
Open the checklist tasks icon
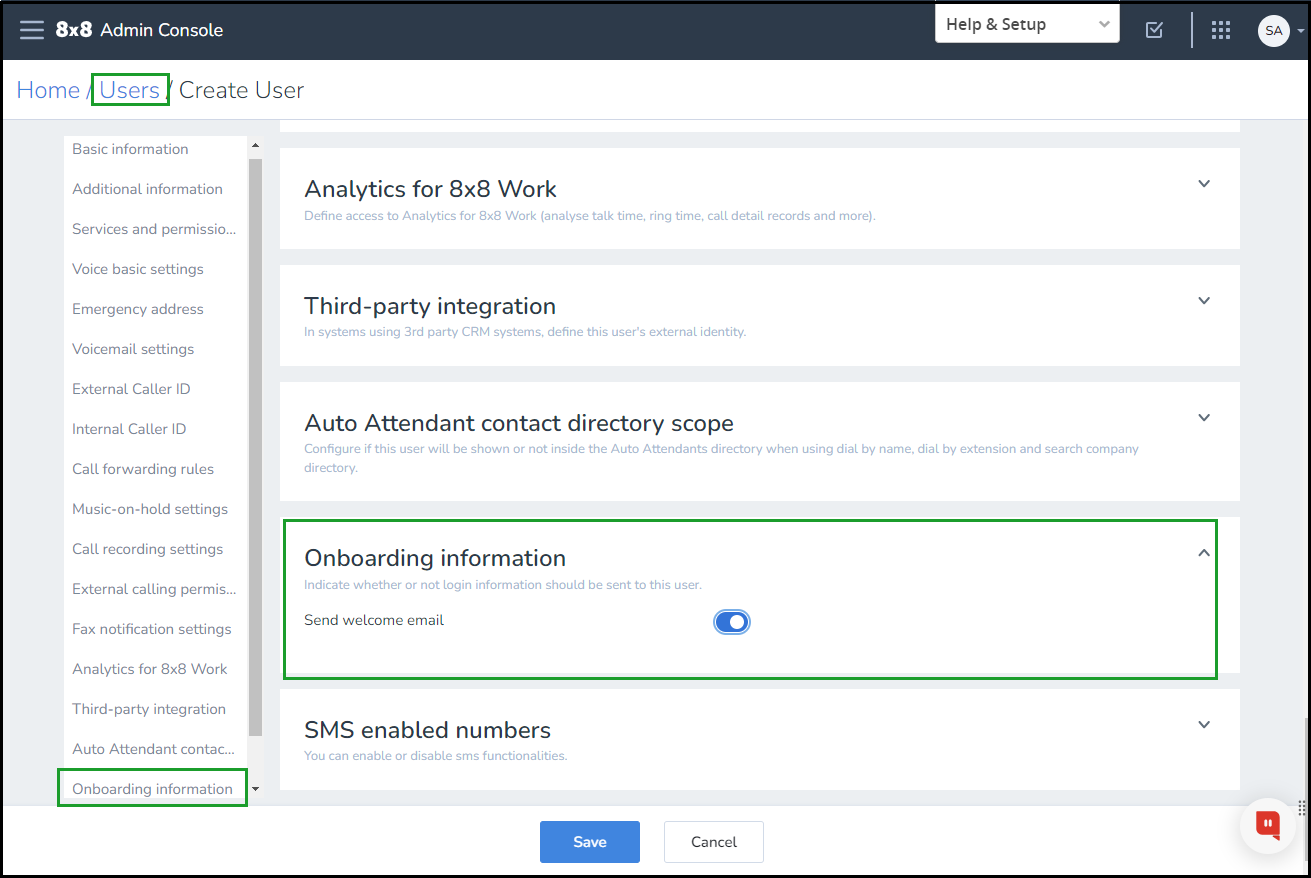coord(1154,30)
